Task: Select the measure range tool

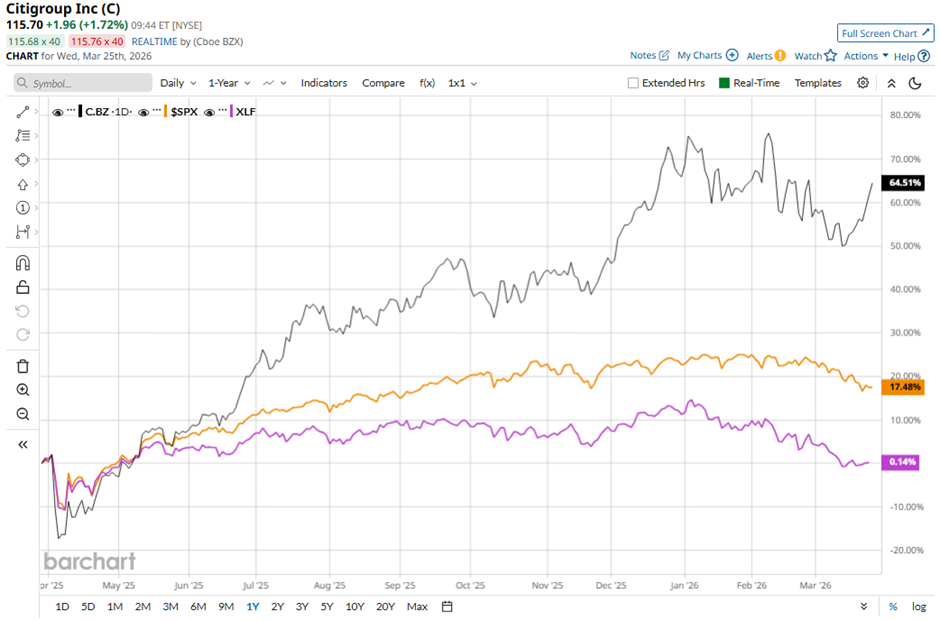Action: point(23,232)
